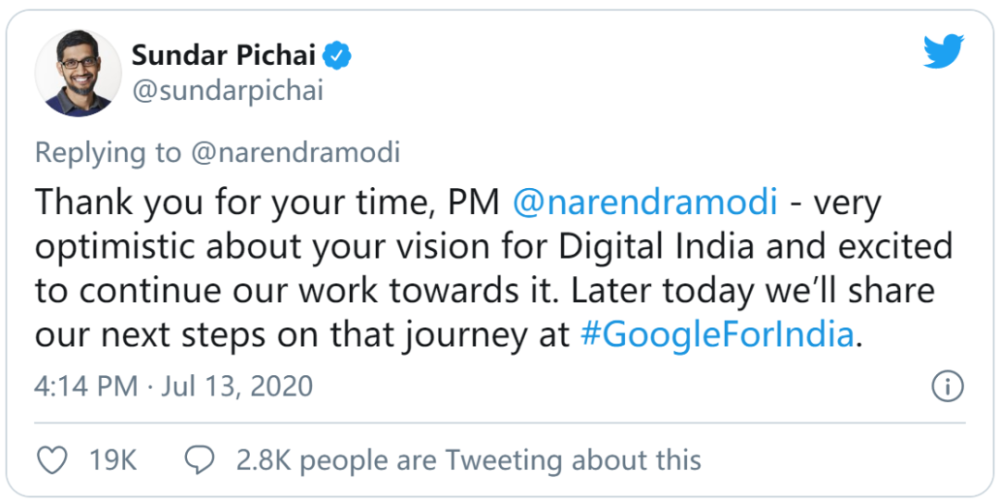
Task: Visit the @sundarpichai handle
Action: point(228,91)
